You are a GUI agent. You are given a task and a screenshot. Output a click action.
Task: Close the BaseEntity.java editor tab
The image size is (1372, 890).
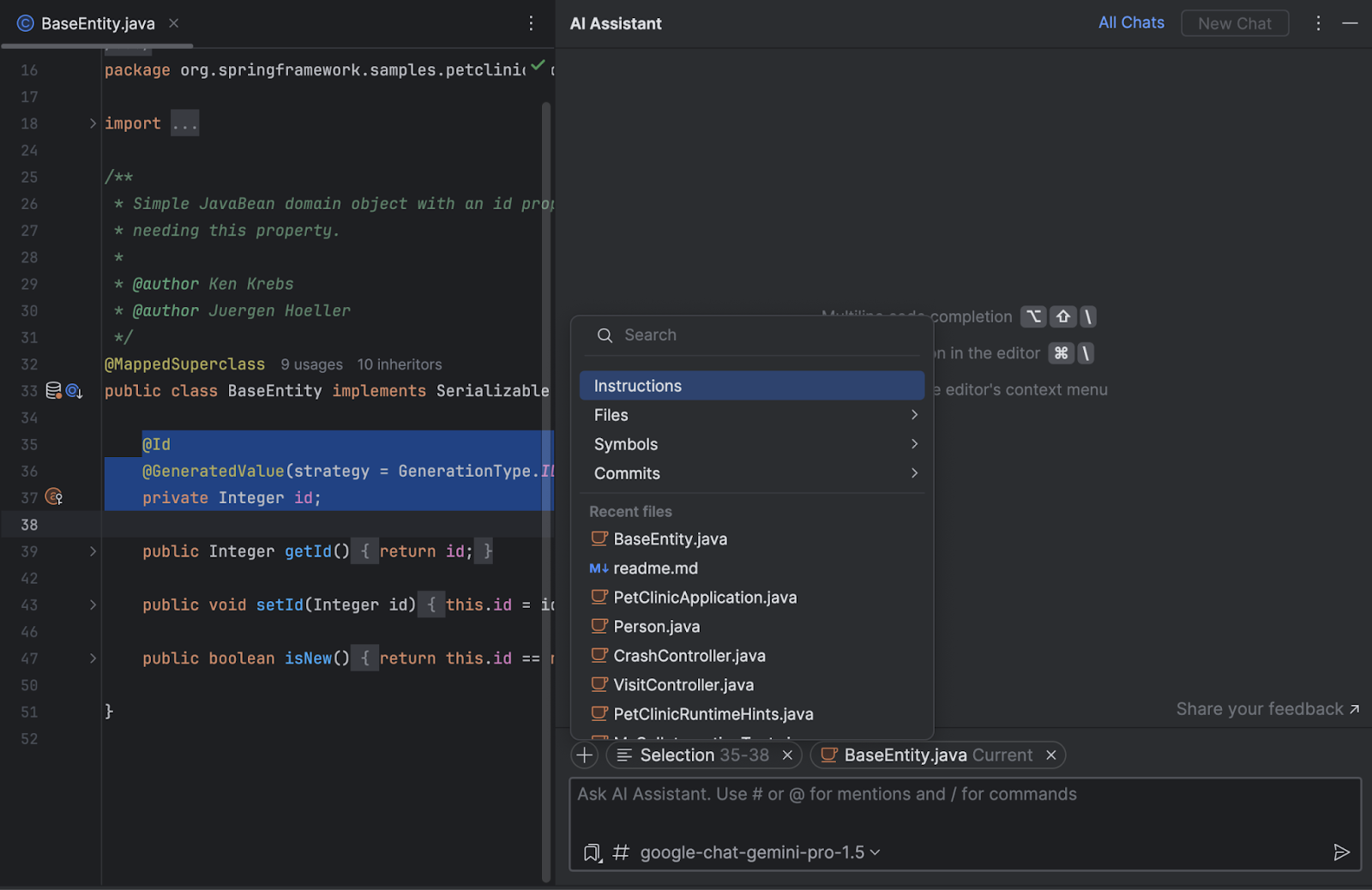[174, 24]
